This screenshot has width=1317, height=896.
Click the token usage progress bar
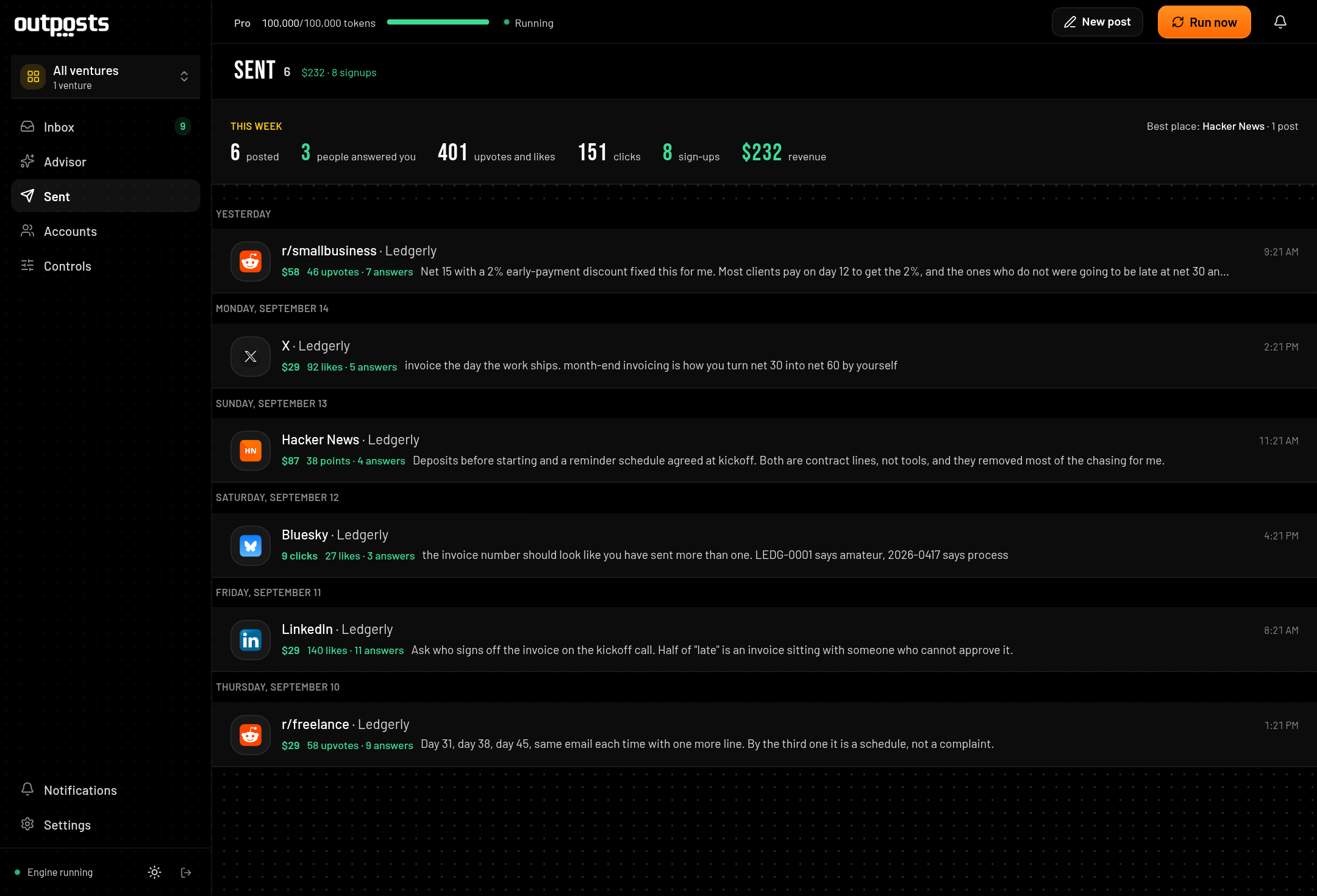coord(438,23)
